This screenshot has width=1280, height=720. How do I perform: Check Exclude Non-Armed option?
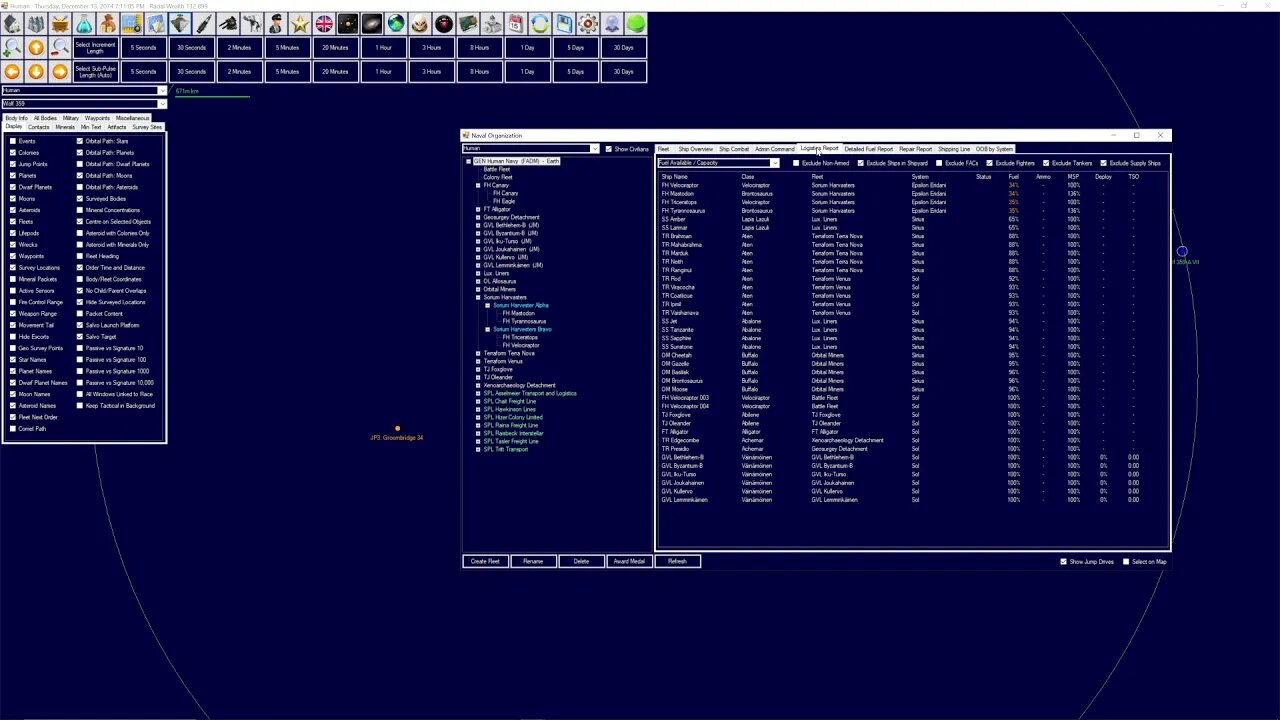coord(796,163)
